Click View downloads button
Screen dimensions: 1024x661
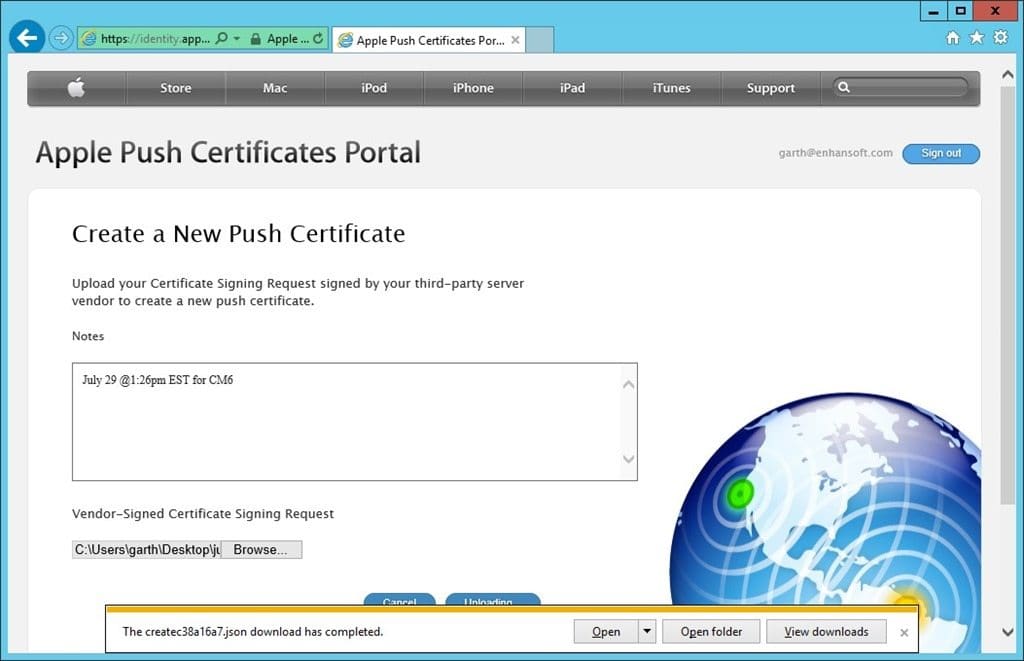826,632
